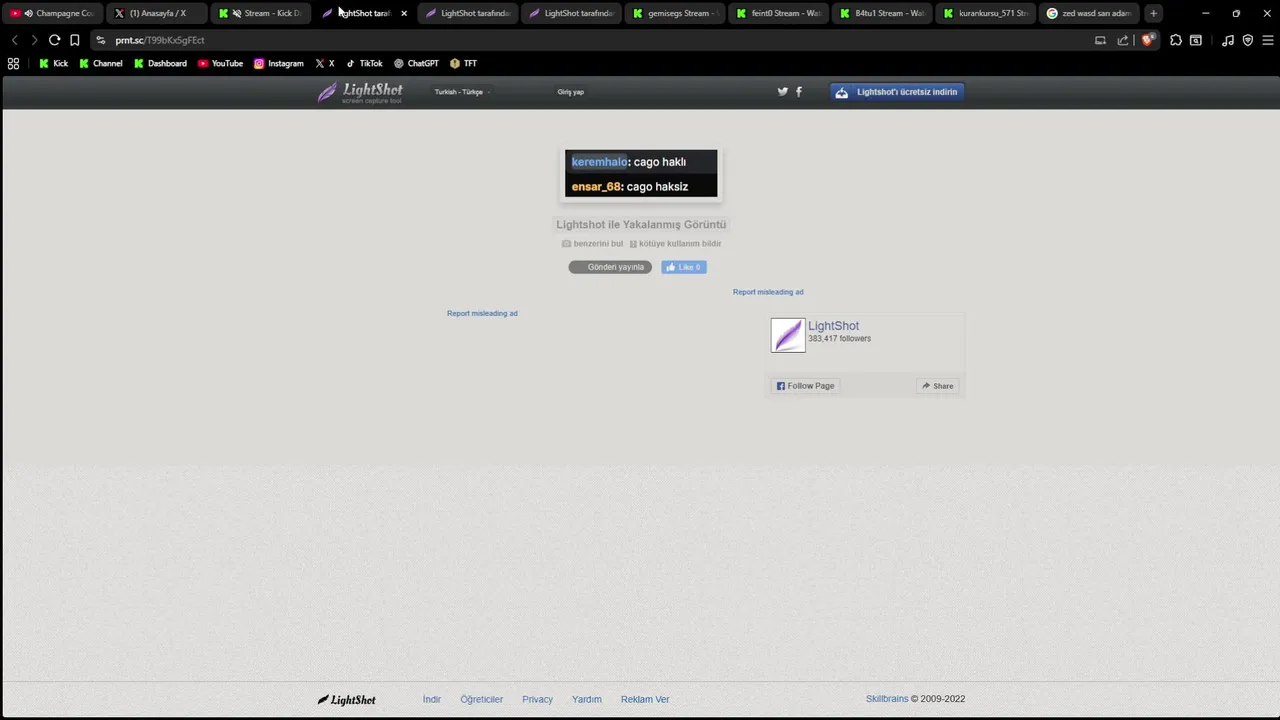The height and width of the screenshot is (720, 1280).
Task: Click the LightShot feather logo in header
Action: [x=360, y=92]
